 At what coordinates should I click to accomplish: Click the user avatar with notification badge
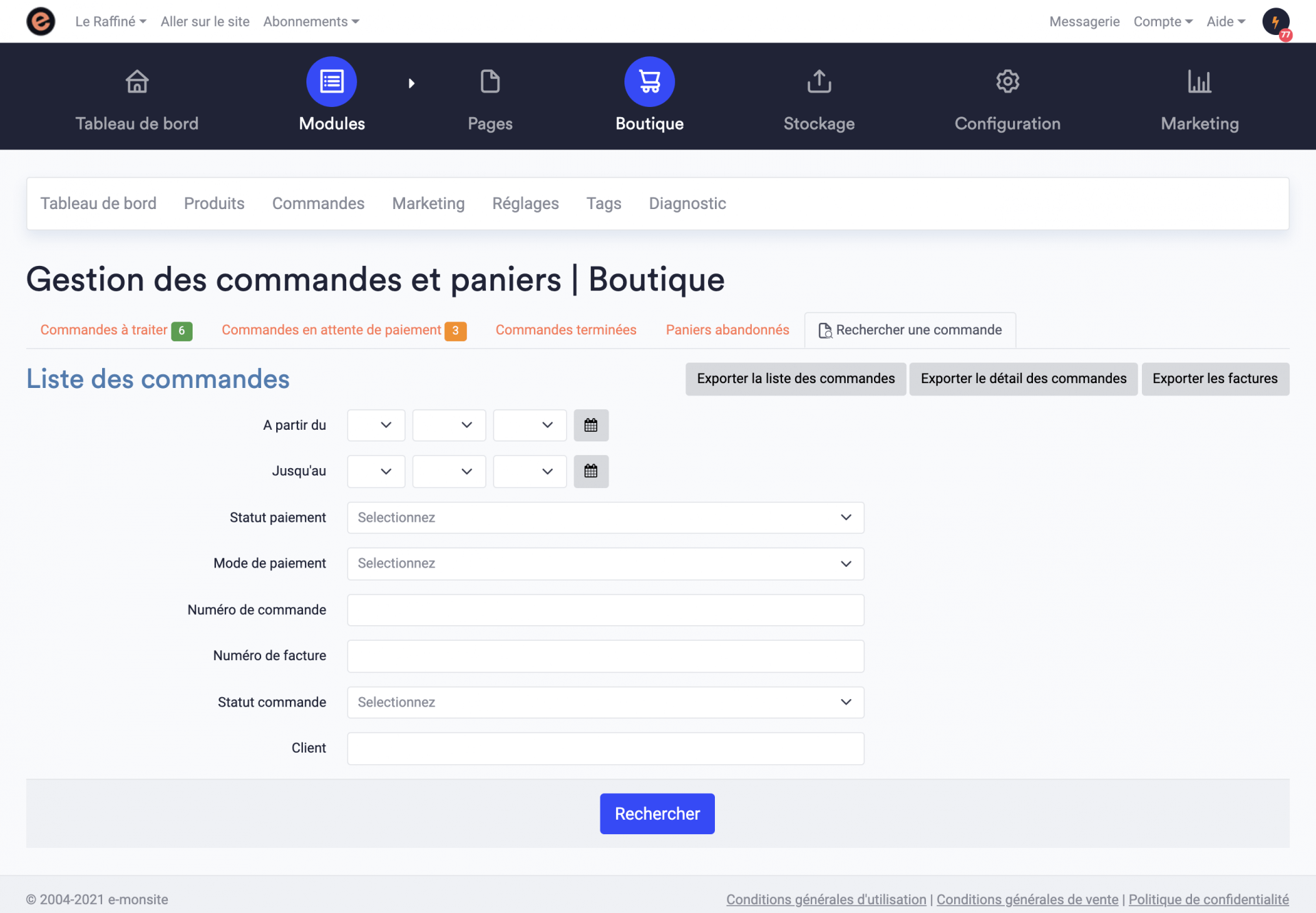[1276, 22]
